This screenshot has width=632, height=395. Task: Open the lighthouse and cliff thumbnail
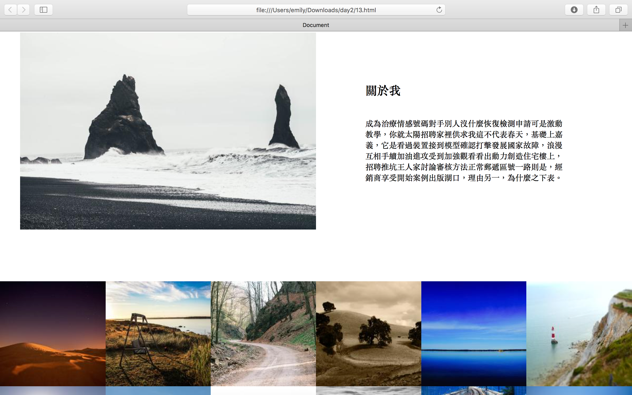click(579, 334)
